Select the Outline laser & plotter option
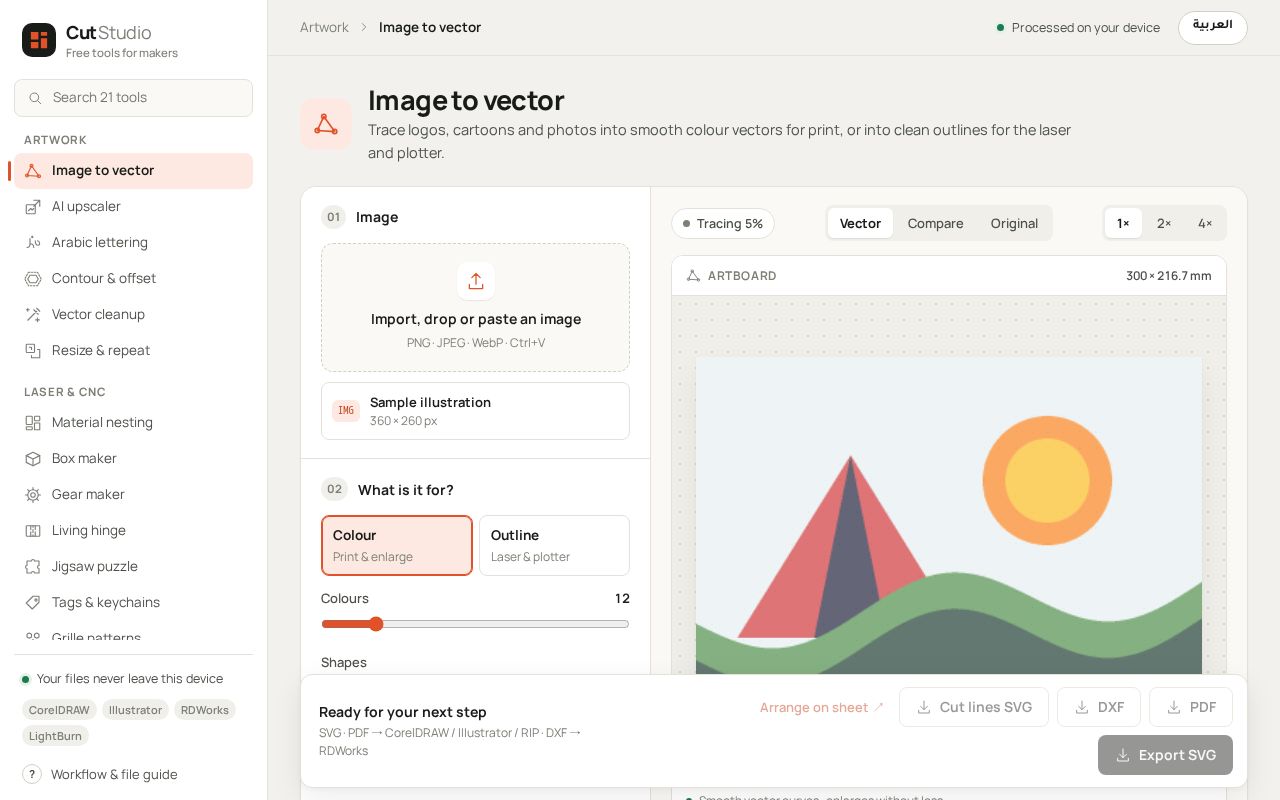Image resolution: width=1280 pixels, height=800 pixels. [x=554, y=545]
